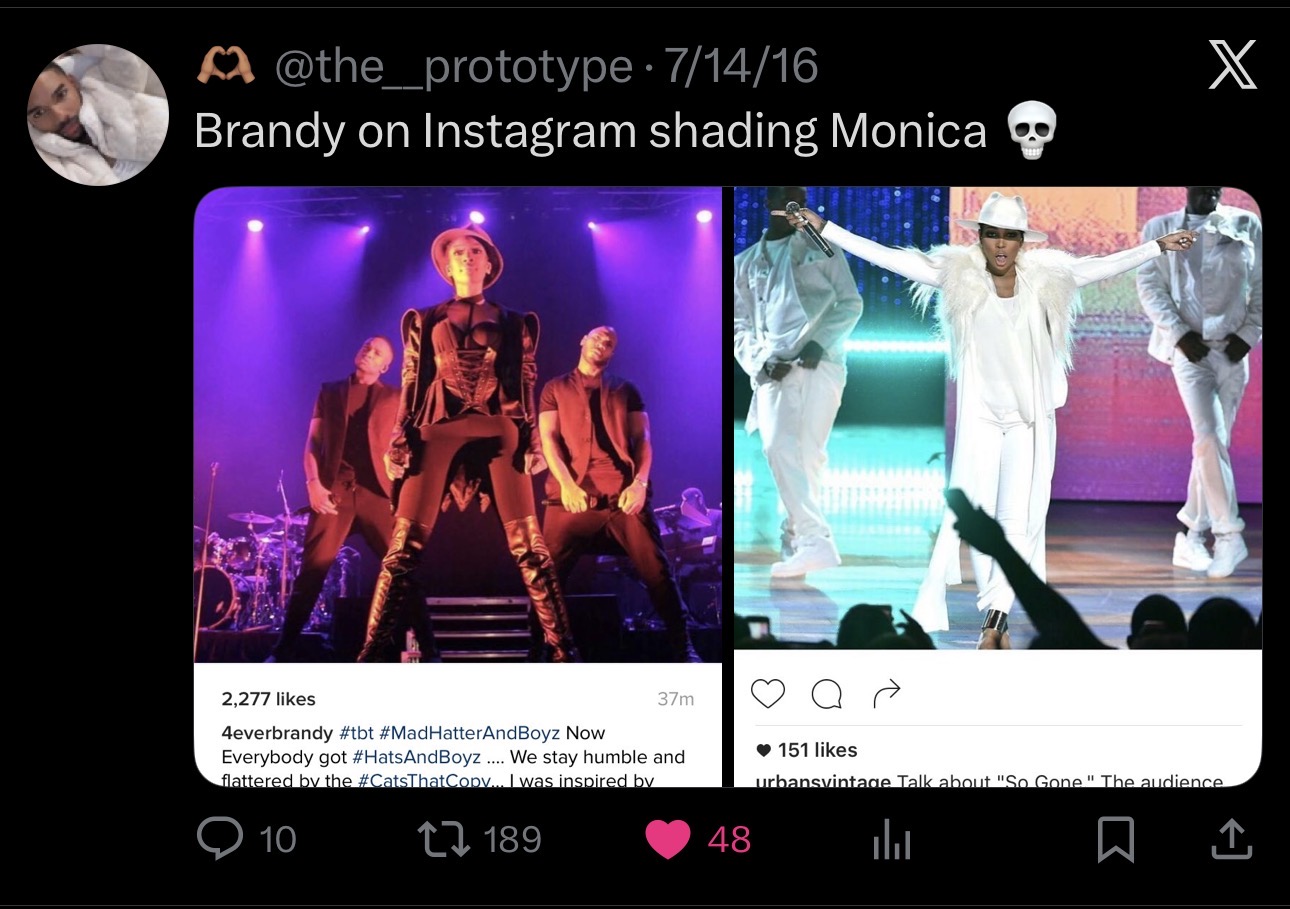Share the tweet with upload arrow icon
Image resolution: width=1290 pixels, height=909 pixels.
[1231, 839]
